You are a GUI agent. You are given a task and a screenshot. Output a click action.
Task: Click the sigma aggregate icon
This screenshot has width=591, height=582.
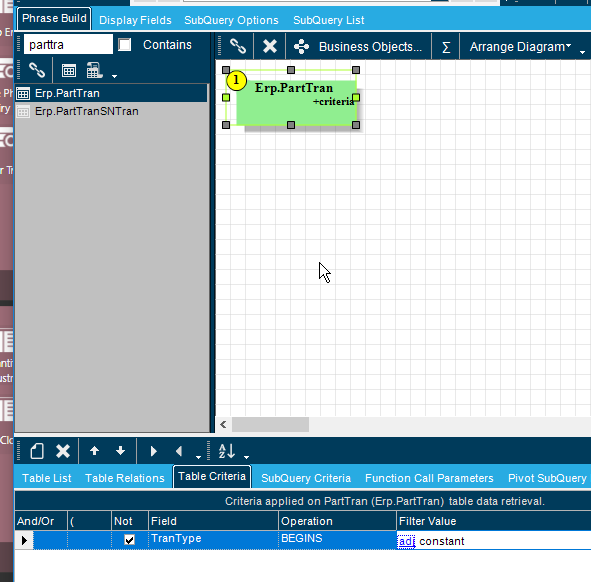pos(446,47)
